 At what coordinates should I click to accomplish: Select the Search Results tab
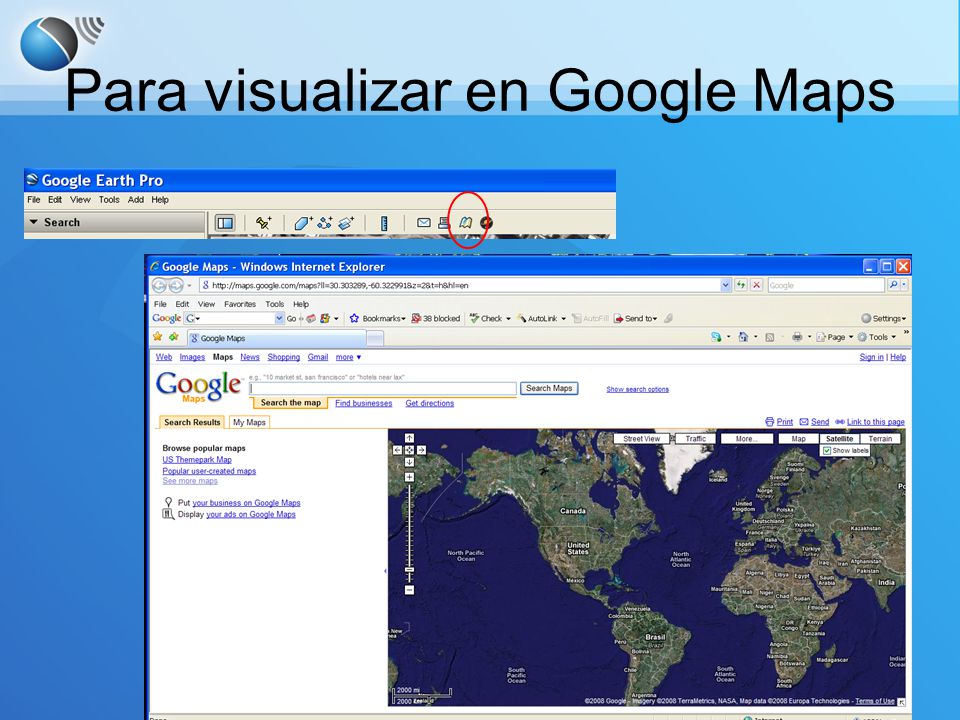pos(192,422)
